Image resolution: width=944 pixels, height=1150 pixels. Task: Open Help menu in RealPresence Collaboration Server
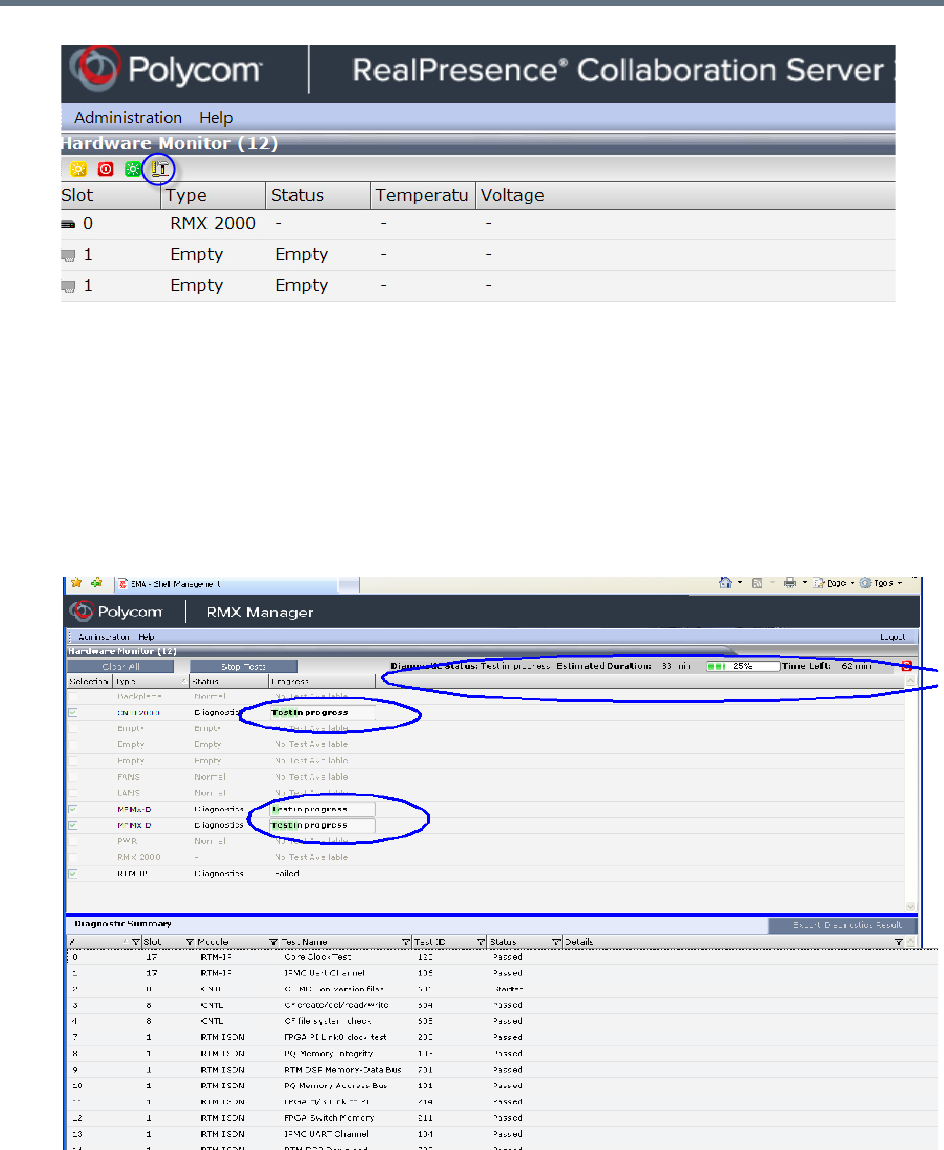point(216,118)
